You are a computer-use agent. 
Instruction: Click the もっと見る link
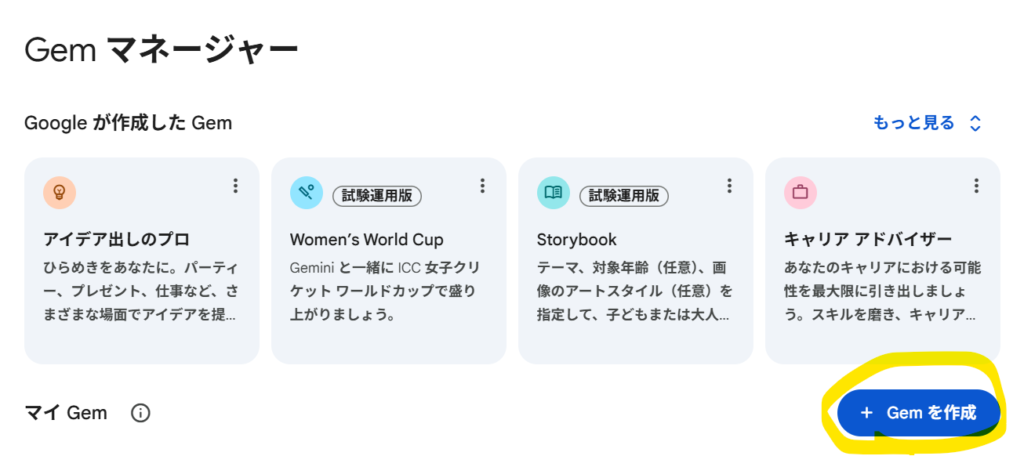pyautogui.click(x=913, y=124)
